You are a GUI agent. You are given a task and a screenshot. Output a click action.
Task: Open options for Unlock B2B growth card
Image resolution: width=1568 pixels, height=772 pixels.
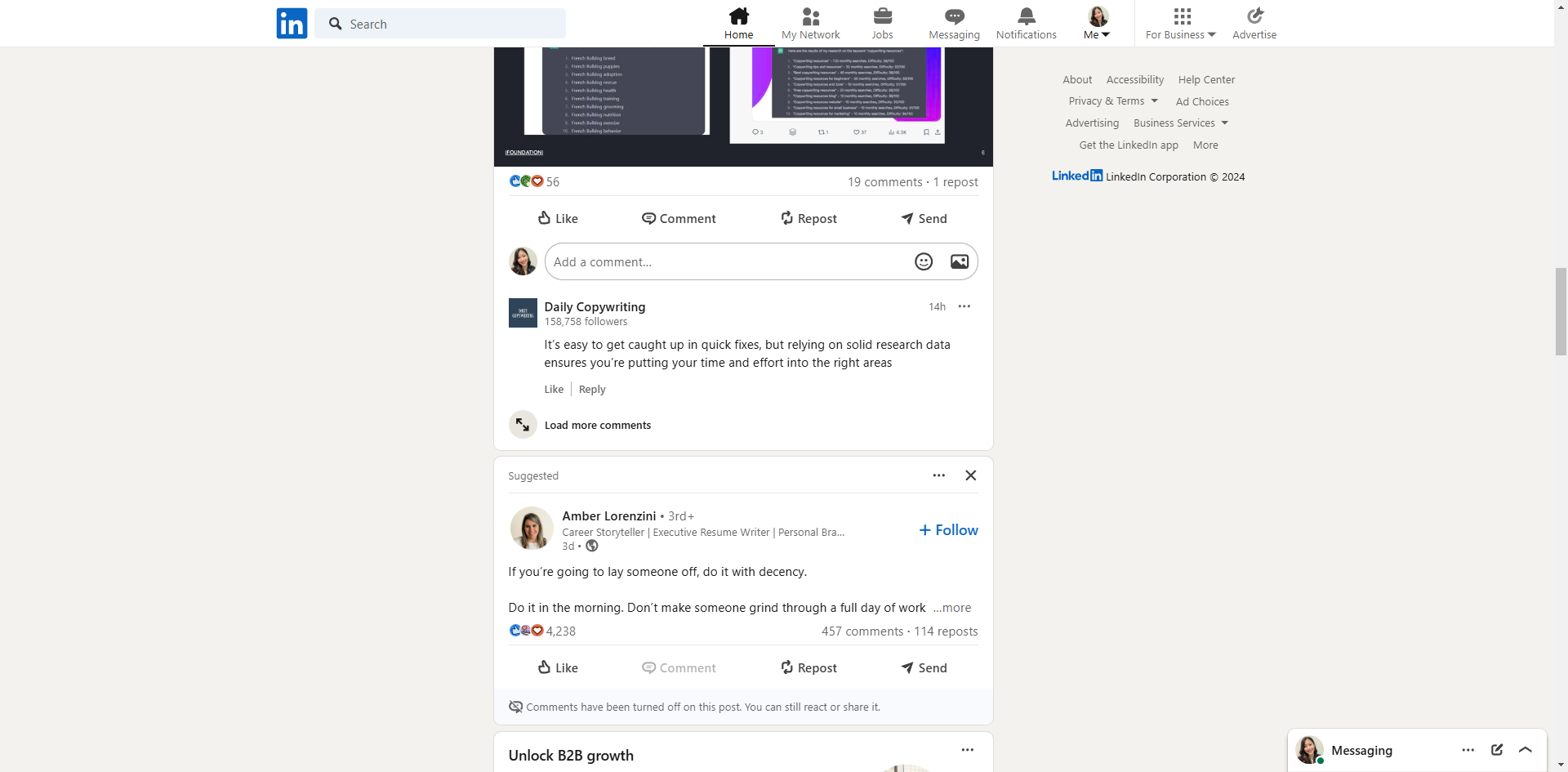pyautogui.click(x=968, y=750)
